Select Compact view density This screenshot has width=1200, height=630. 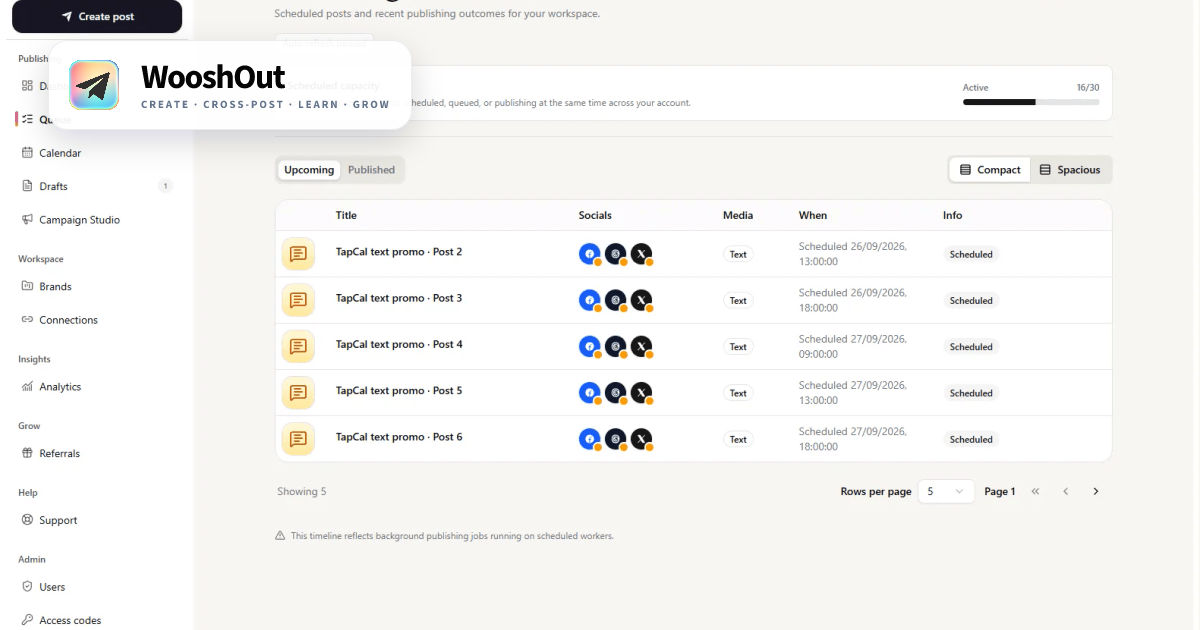pyautogui.click(x=990, y=170)
